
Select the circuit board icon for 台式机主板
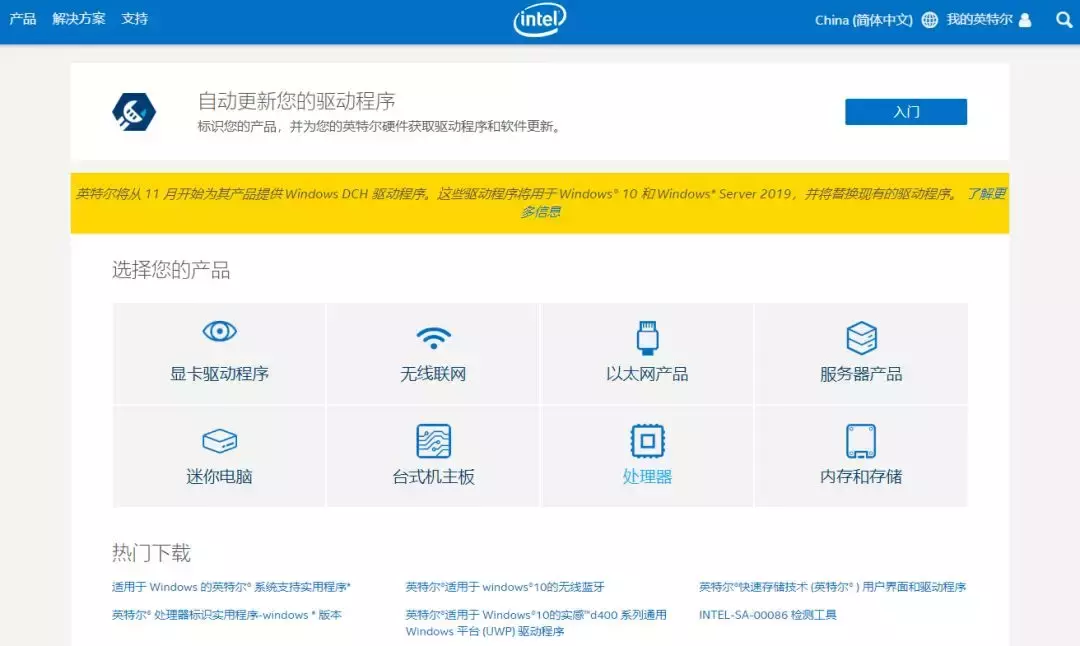coord(433,441)
